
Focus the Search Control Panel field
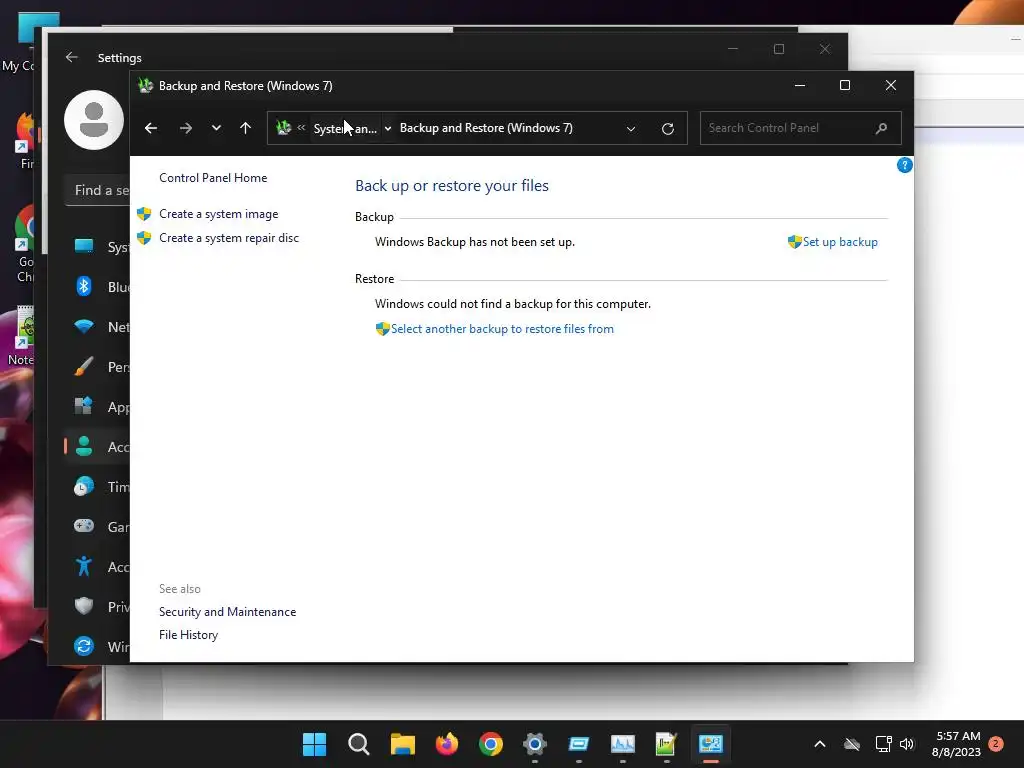click(801, 128)
